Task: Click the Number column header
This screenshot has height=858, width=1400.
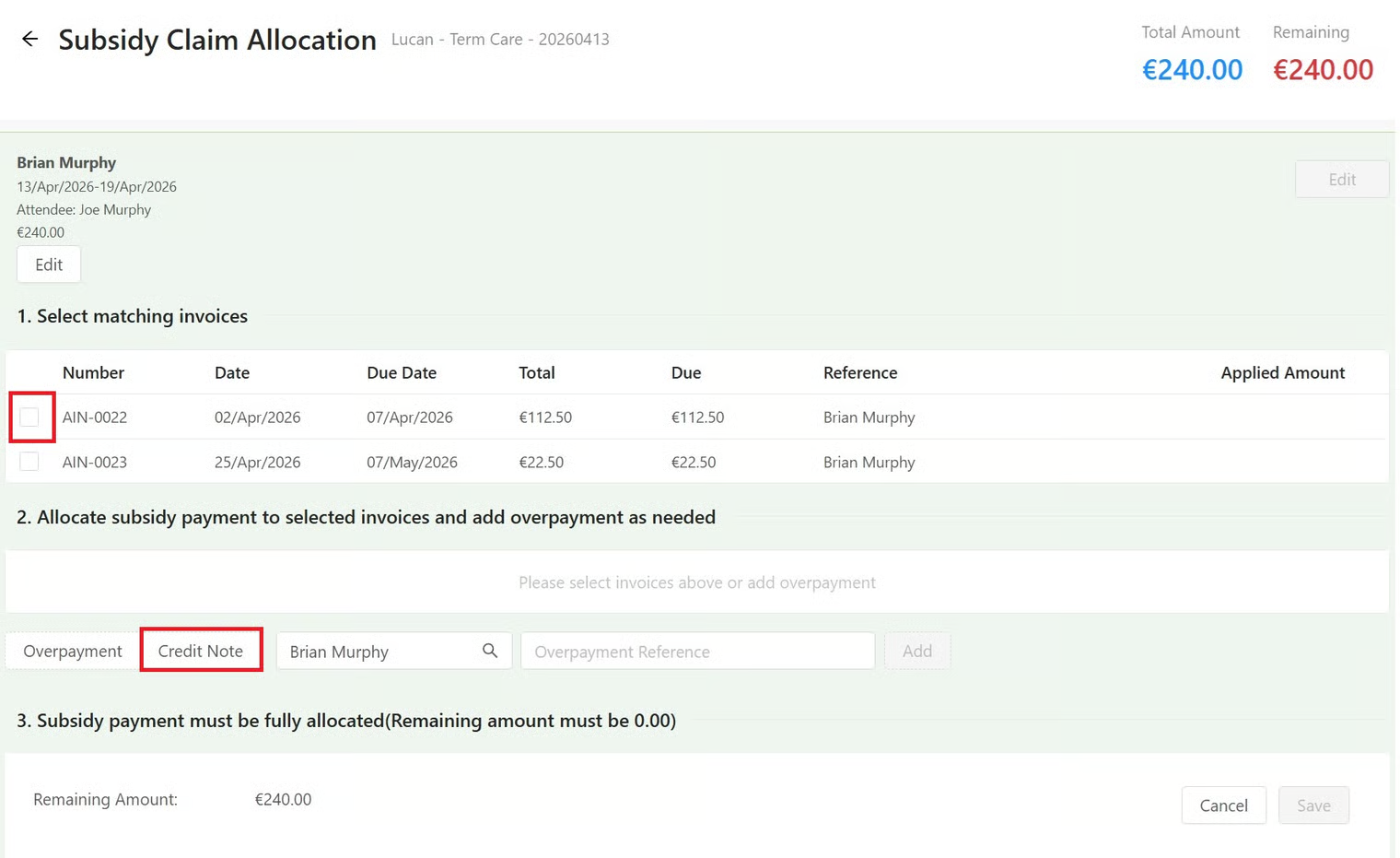Action: [93, 372]
